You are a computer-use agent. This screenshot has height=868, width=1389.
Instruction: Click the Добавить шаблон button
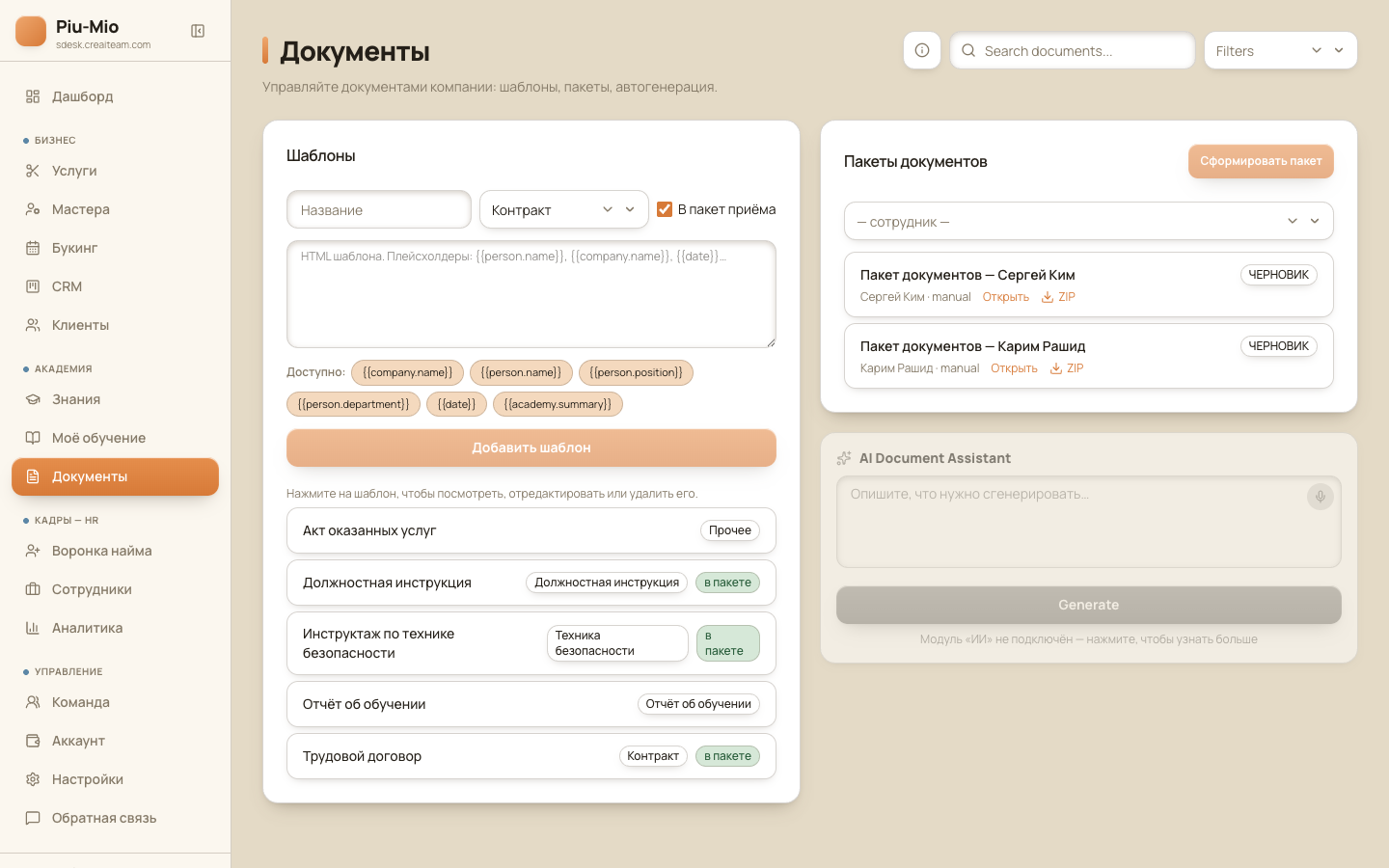(x=531, y=448)
